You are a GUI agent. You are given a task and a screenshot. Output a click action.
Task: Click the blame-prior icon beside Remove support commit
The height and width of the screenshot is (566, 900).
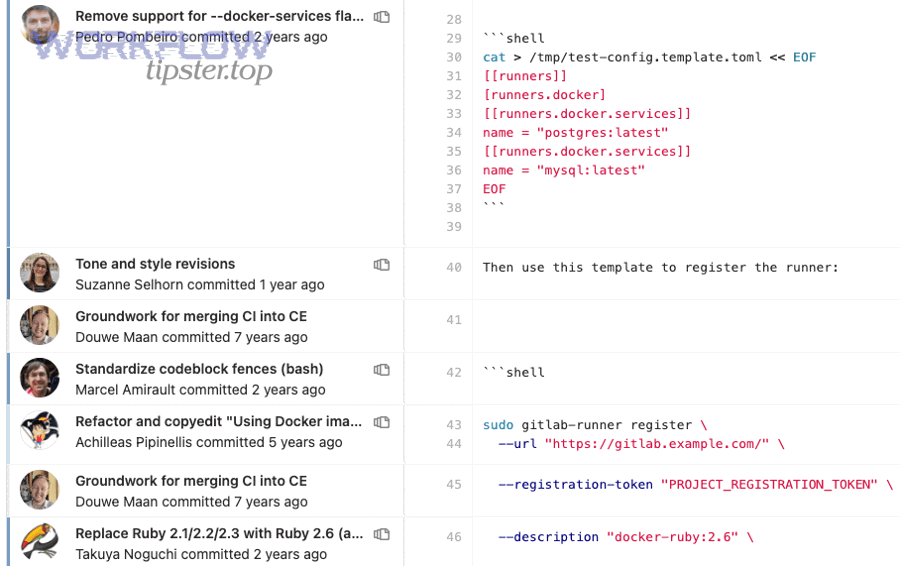tap(381, 17)
